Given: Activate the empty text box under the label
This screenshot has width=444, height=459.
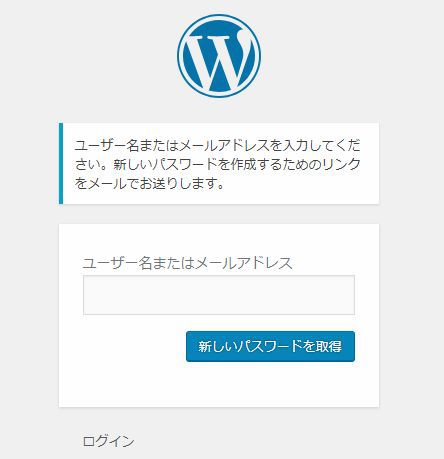Looking at the screenshot, I should click(x=219, y=295).
